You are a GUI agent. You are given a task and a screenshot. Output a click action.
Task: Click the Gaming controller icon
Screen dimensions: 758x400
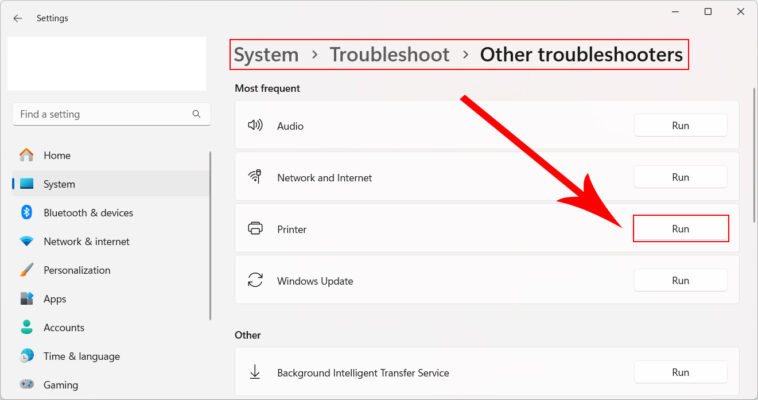coord(27,384)
